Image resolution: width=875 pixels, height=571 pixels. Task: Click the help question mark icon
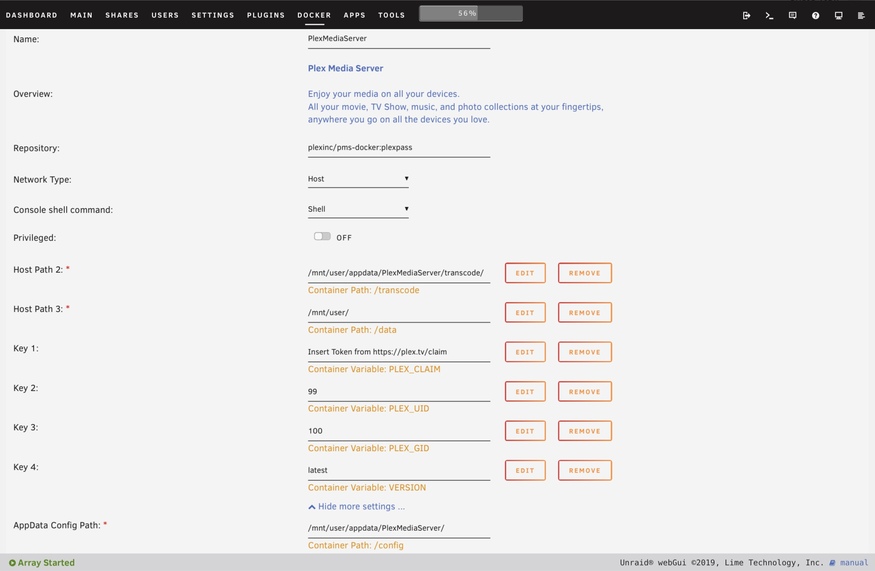click(815, 15)
